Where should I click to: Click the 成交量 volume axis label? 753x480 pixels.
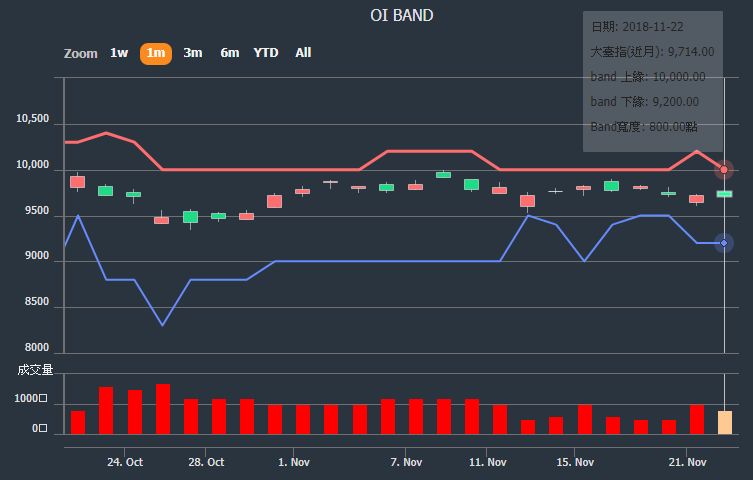[x=35, y=370]
